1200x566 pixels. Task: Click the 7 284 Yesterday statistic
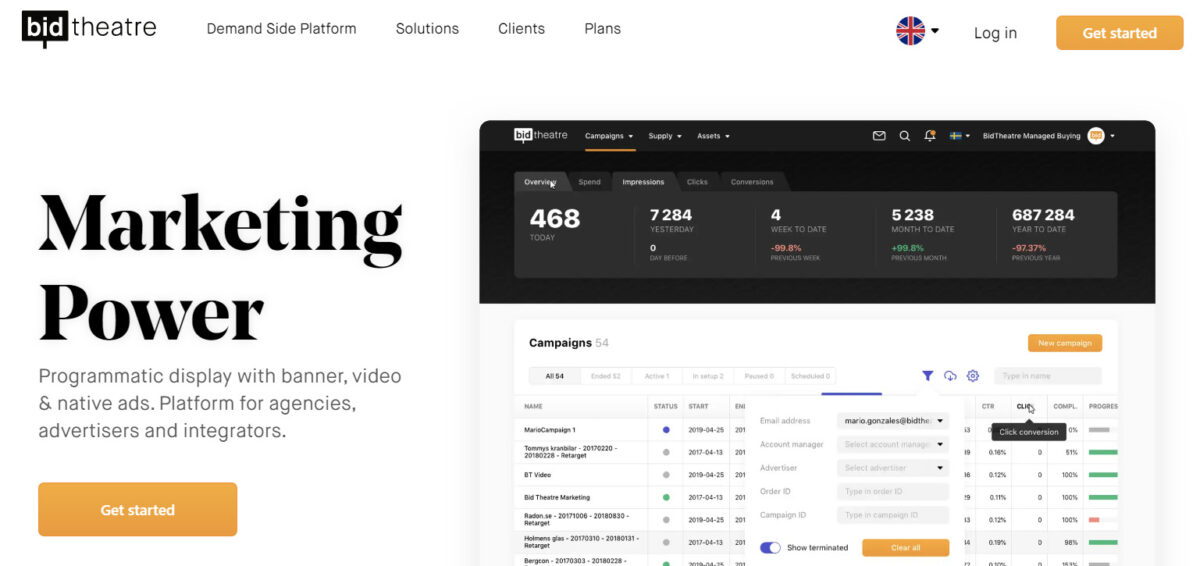[671, 220]
